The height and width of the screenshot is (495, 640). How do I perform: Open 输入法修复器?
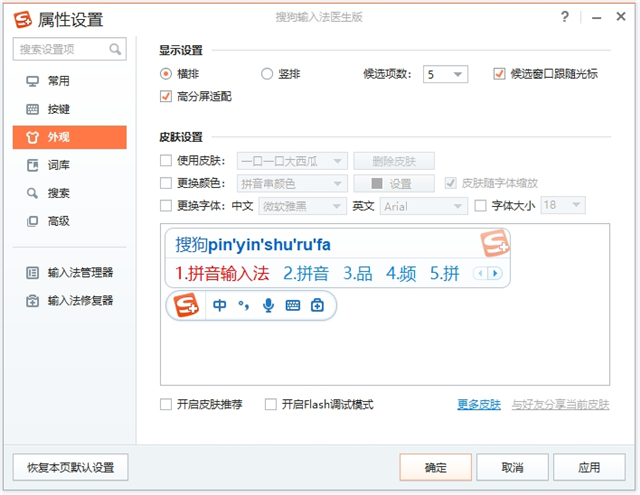click(69, 301)
